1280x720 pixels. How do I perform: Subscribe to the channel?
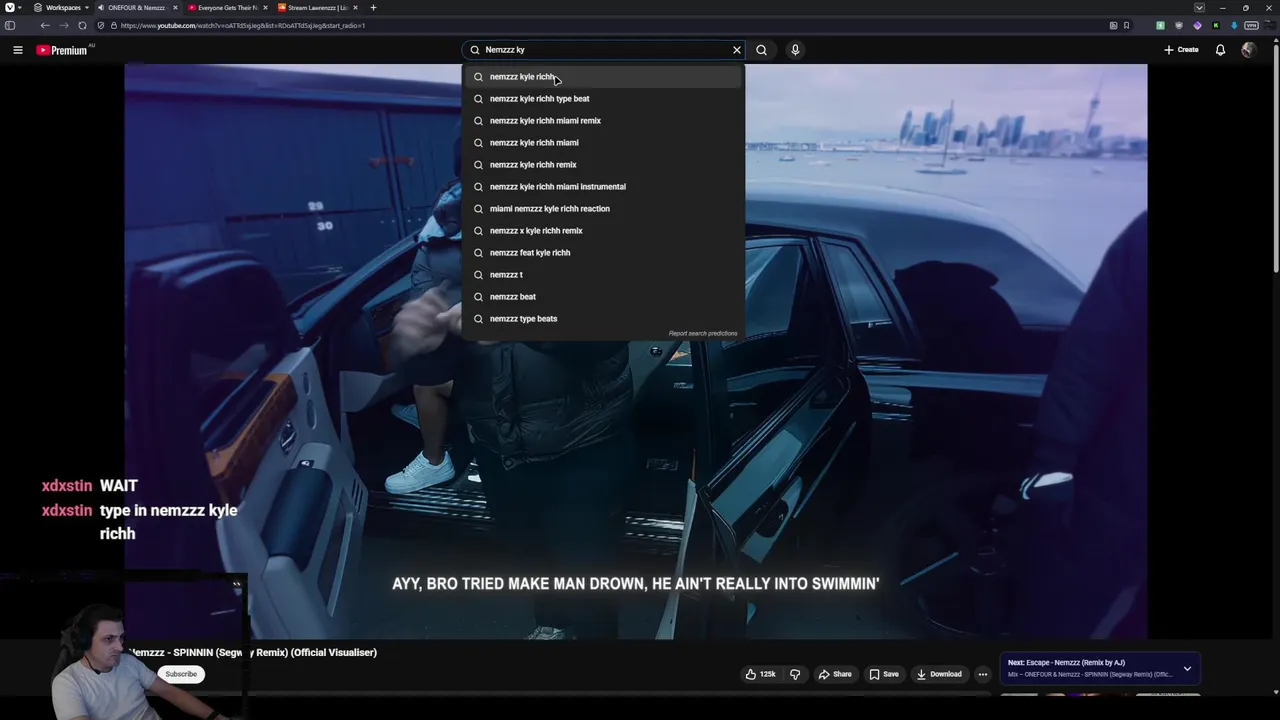181,674
